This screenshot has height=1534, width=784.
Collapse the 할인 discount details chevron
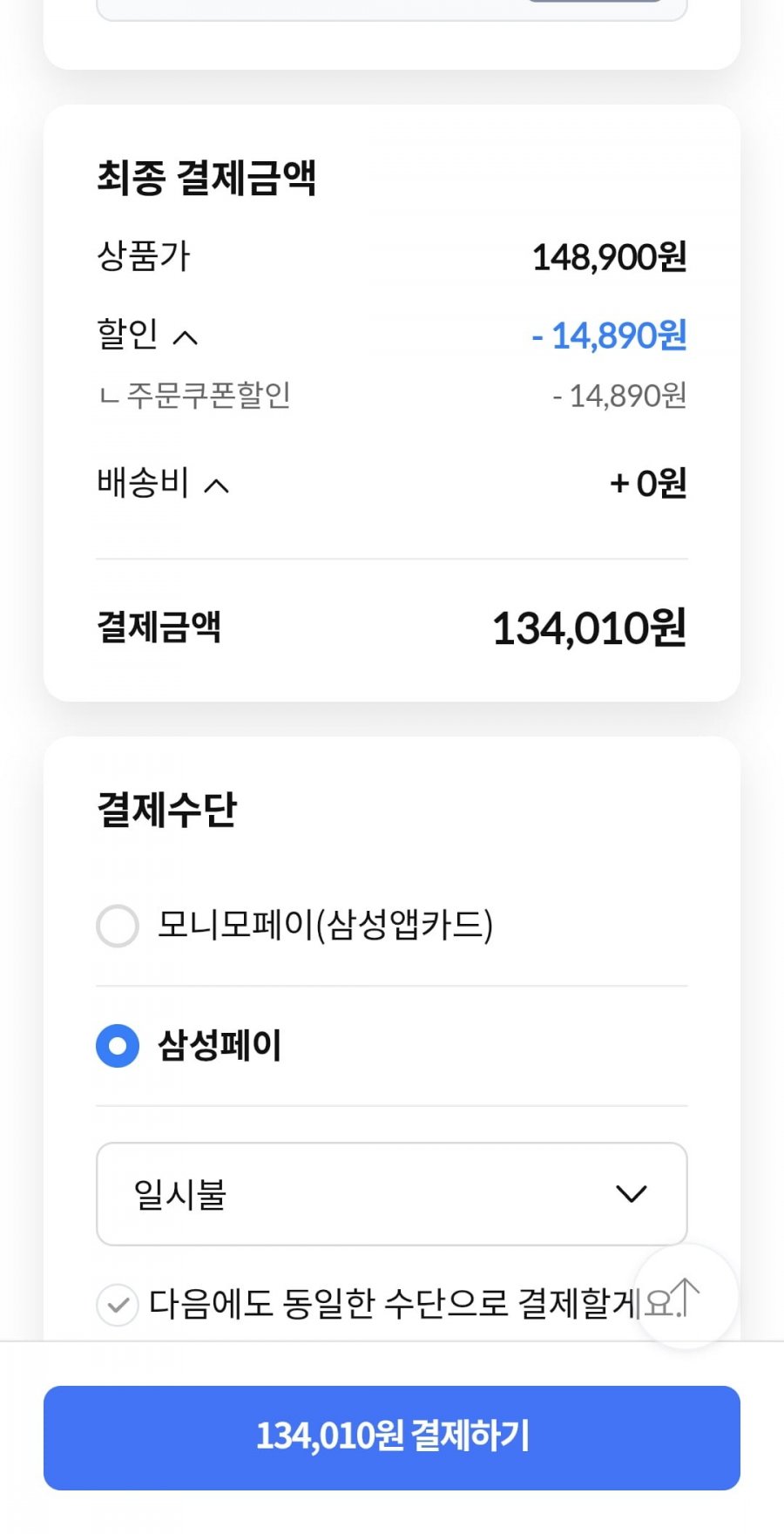click(x=186, y=337)
